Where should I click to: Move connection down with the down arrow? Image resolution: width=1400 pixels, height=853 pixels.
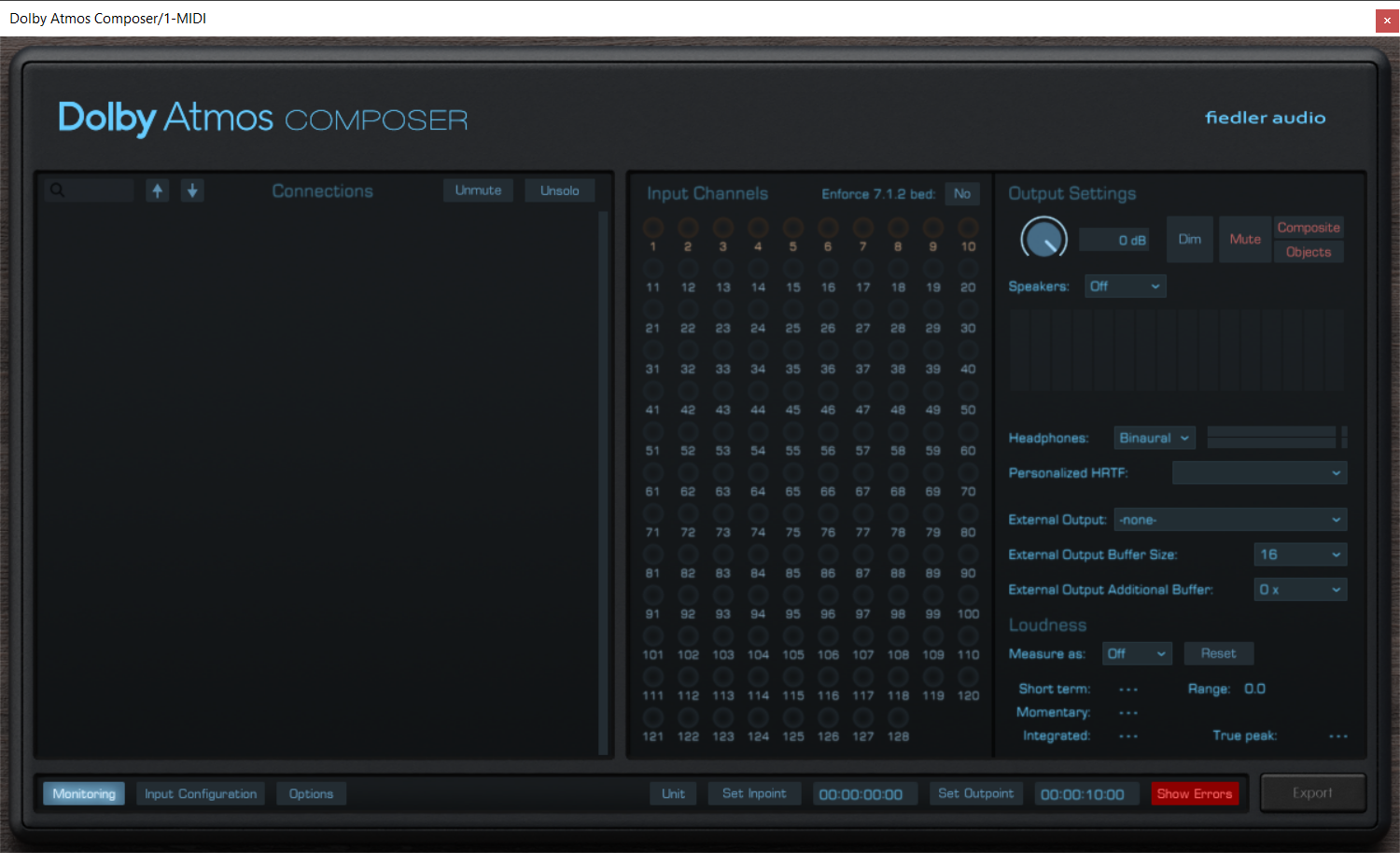192,190
